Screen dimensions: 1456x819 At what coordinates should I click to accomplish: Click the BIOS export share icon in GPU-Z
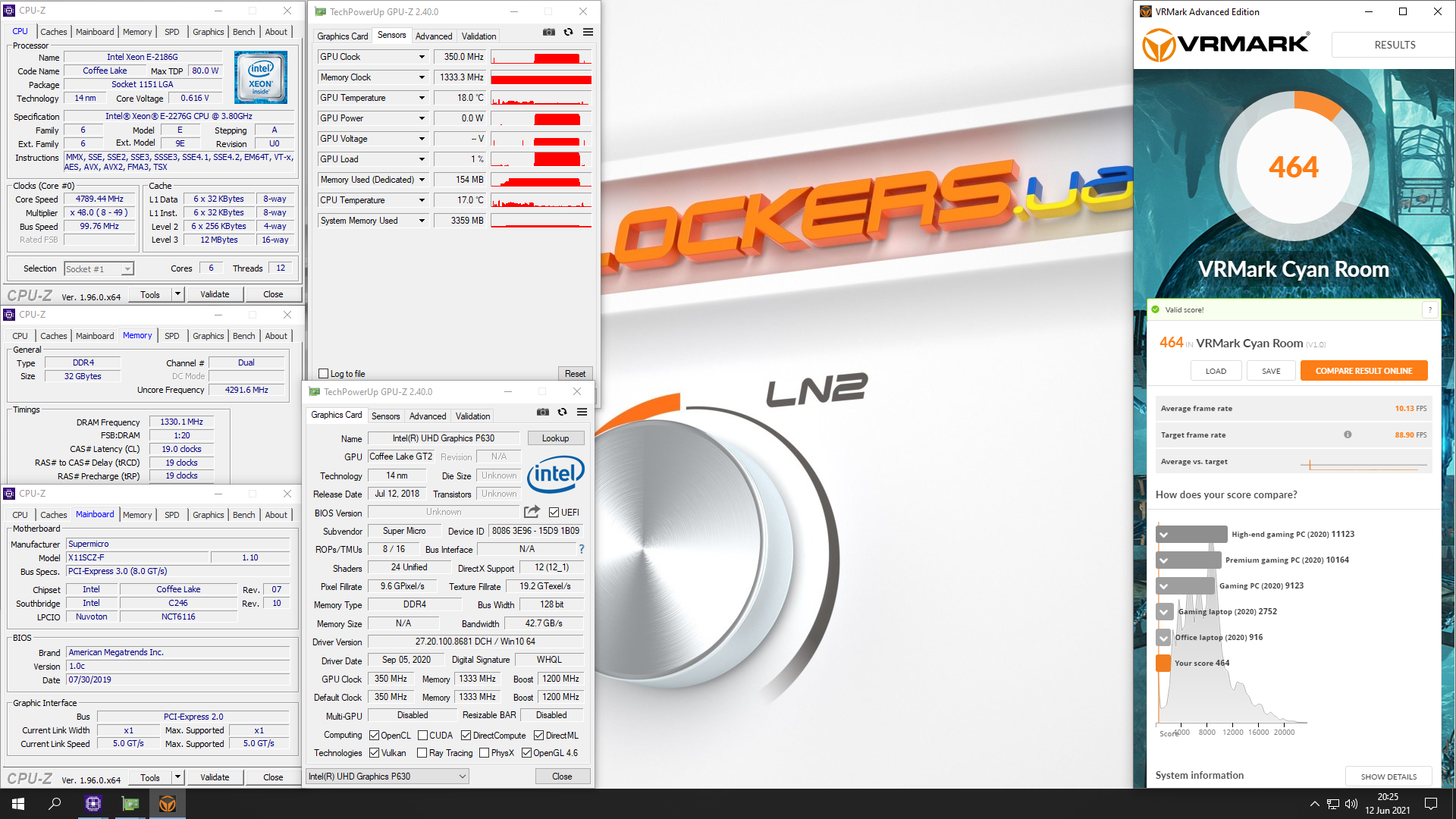[x=532, y=512]
